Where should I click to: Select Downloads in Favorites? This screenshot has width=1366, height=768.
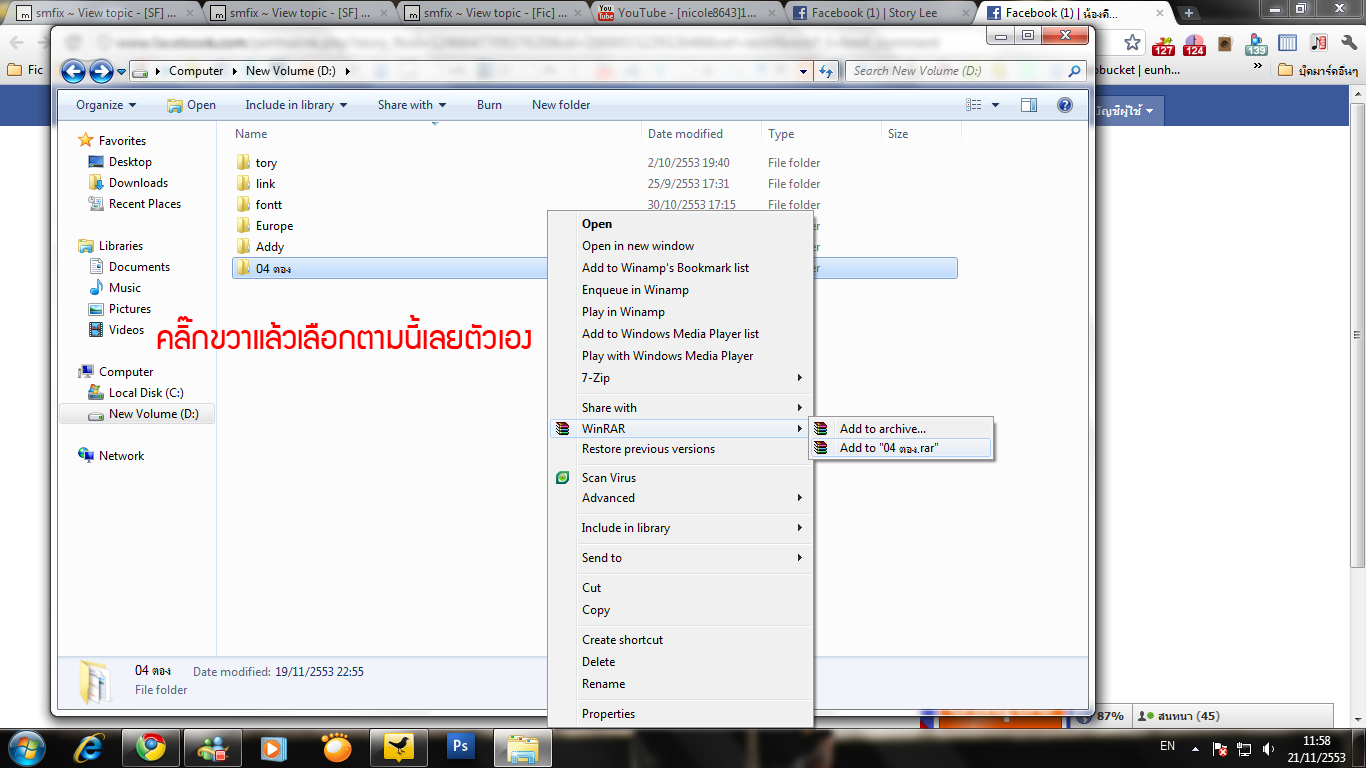138,183
